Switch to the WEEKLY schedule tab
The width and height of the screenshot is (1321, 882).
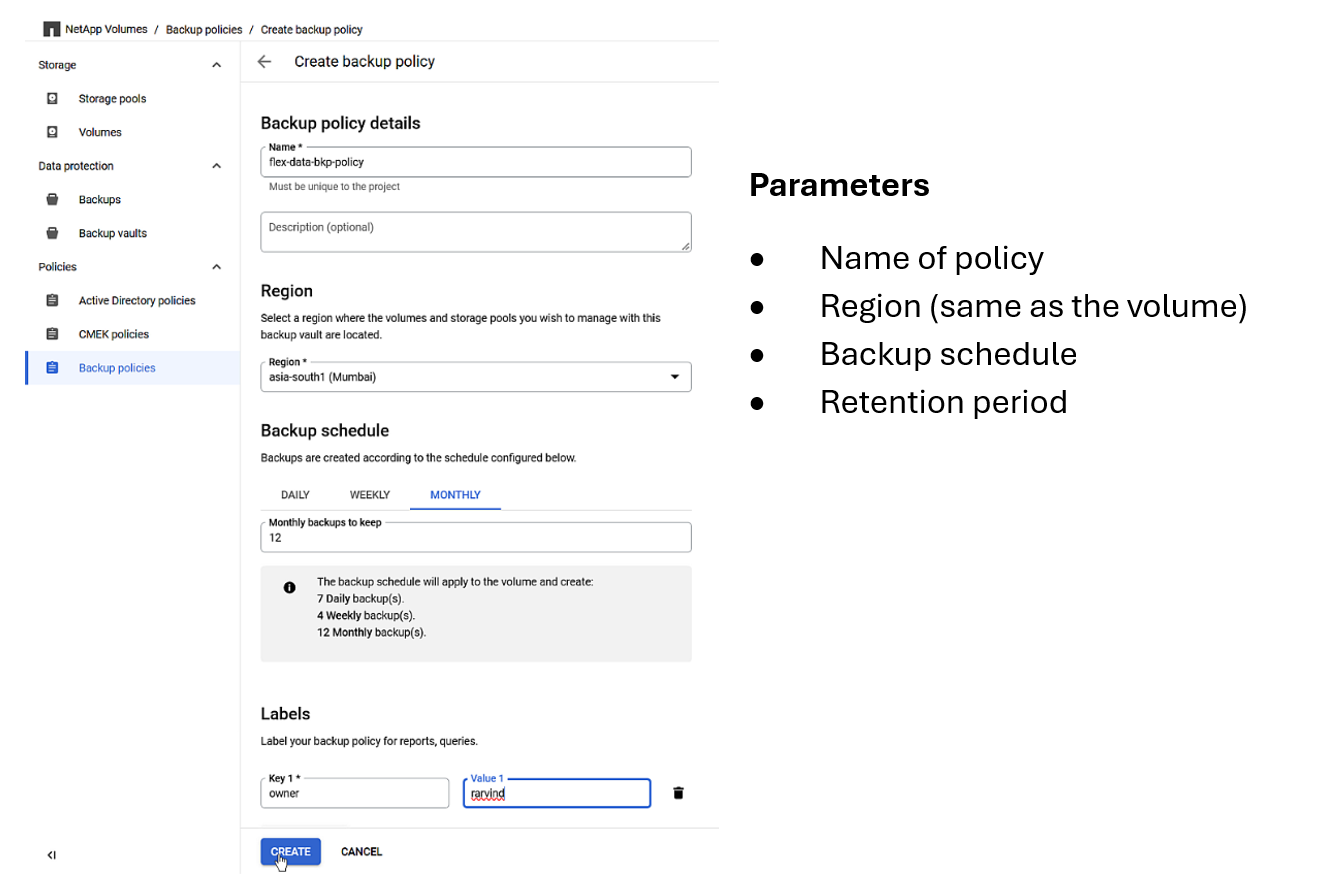tap(369, 495)
